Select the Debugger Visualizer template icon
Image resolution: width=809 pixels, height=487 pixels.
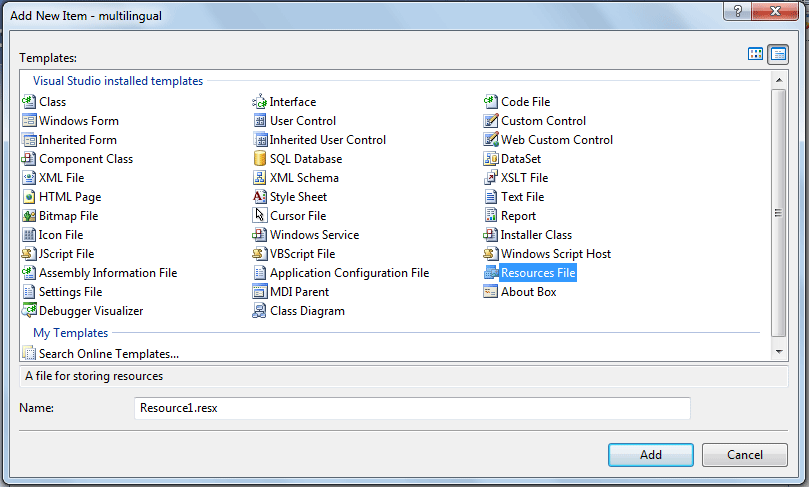tap(29, 311)
